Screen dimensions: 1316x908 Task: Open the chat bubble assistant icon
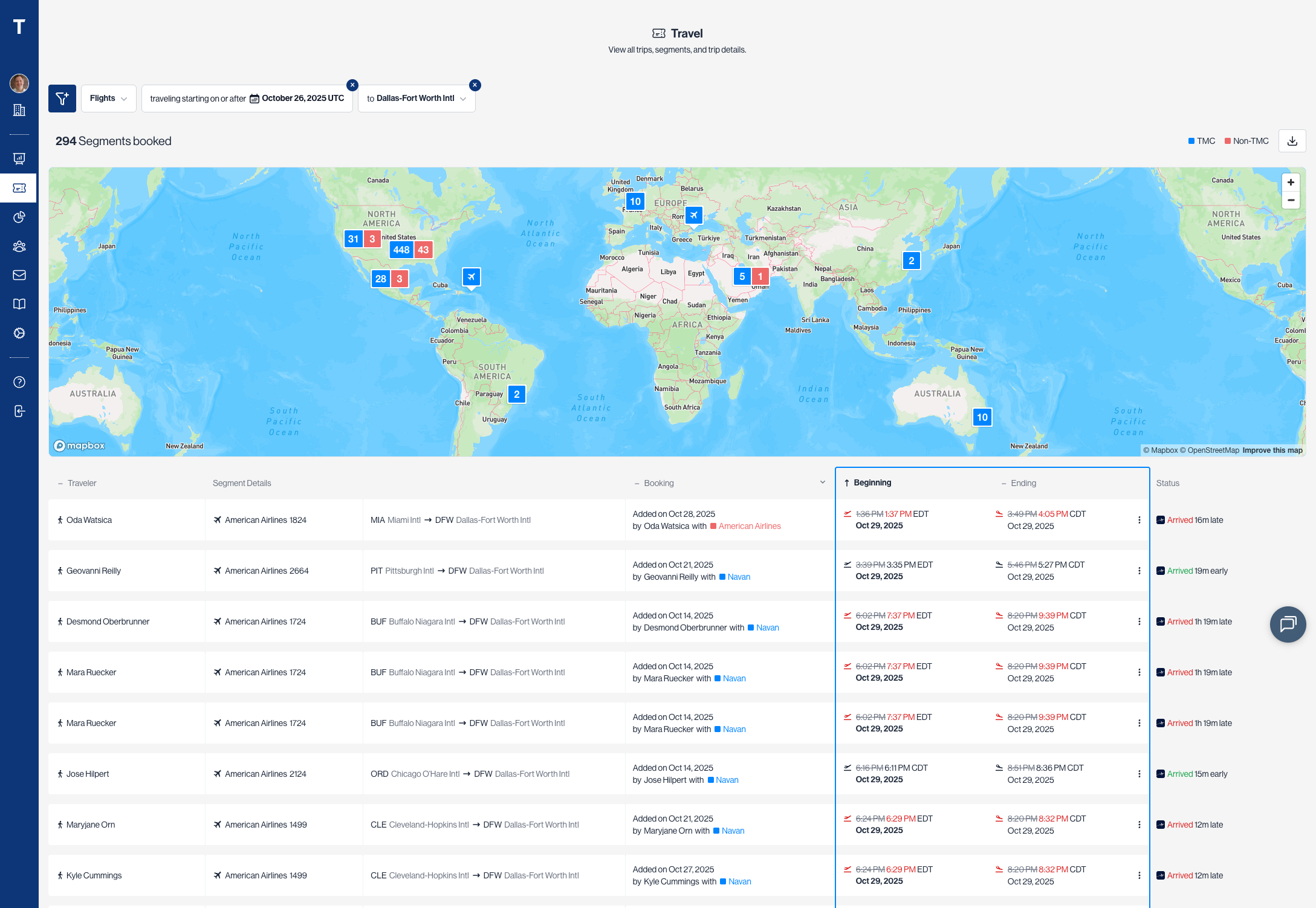tap(1288, 624)
